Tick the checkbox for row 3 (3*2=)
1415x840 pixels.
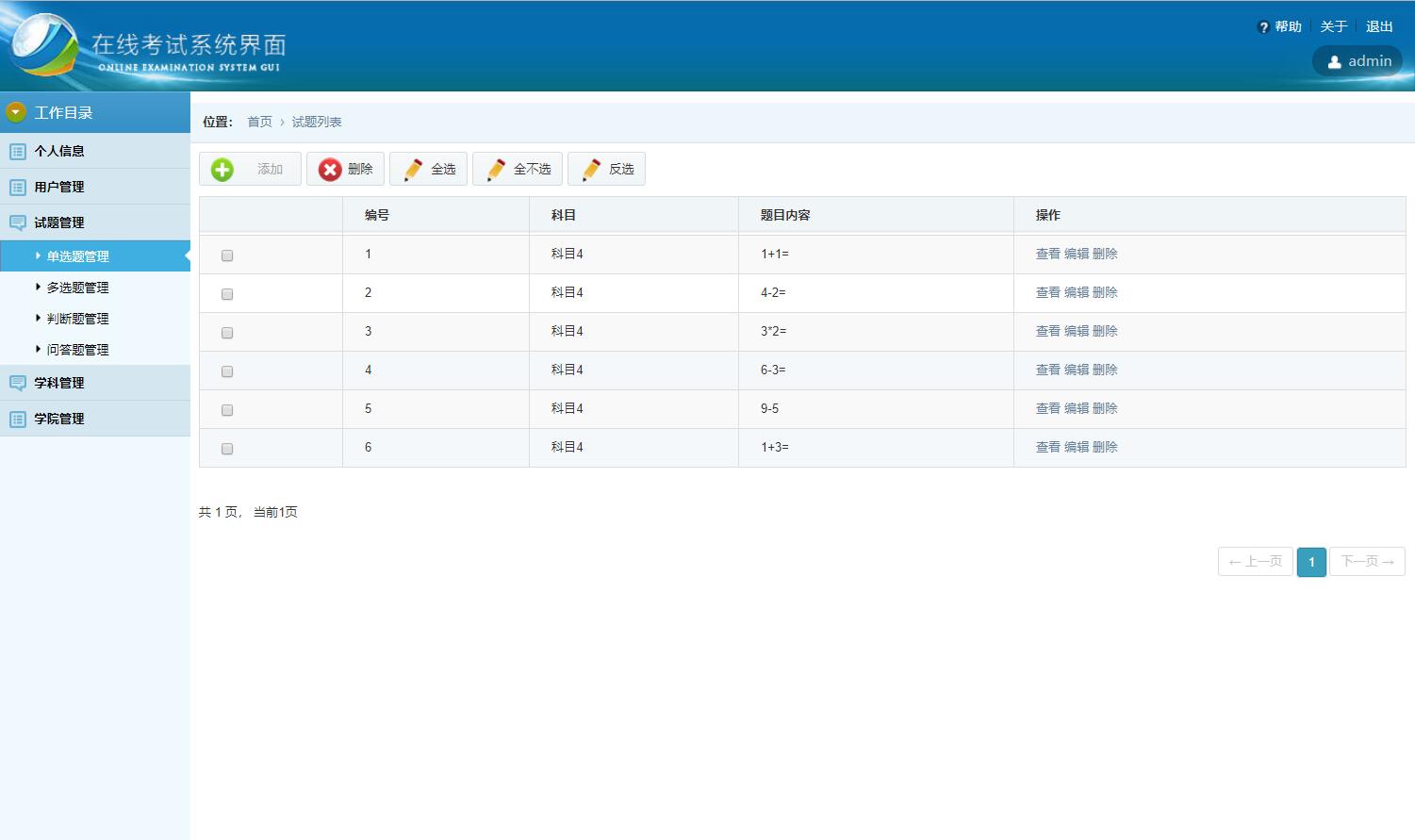(x=227, y=333)
